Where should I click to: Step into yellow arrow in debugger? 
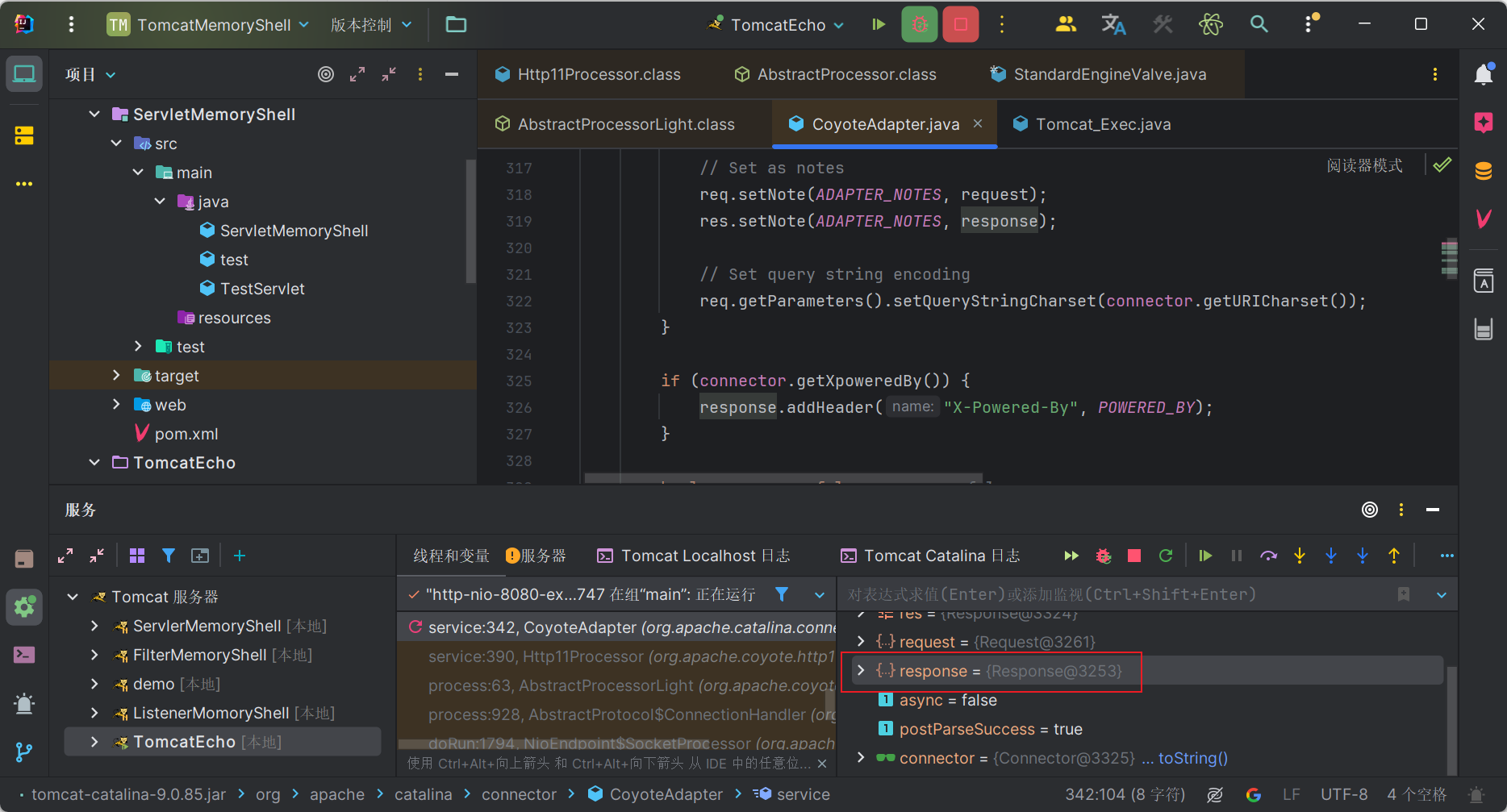(1300, 556)
